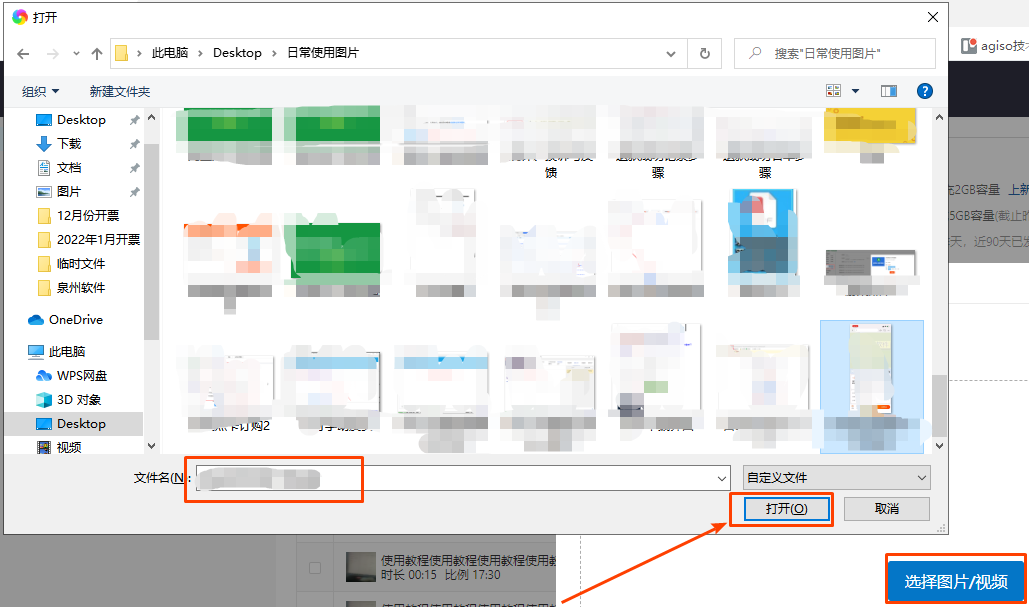Select 3D 对象 in navigation pane

(79, 400)
